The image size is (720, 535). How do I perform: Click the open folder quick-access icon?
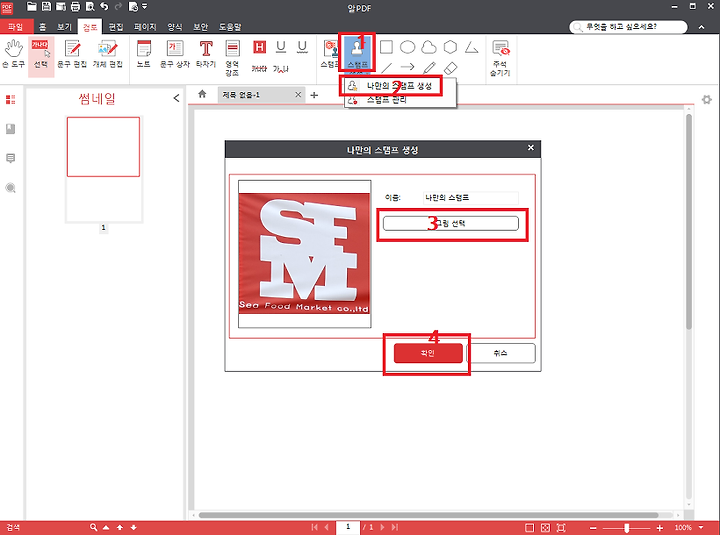coord(32,6)
